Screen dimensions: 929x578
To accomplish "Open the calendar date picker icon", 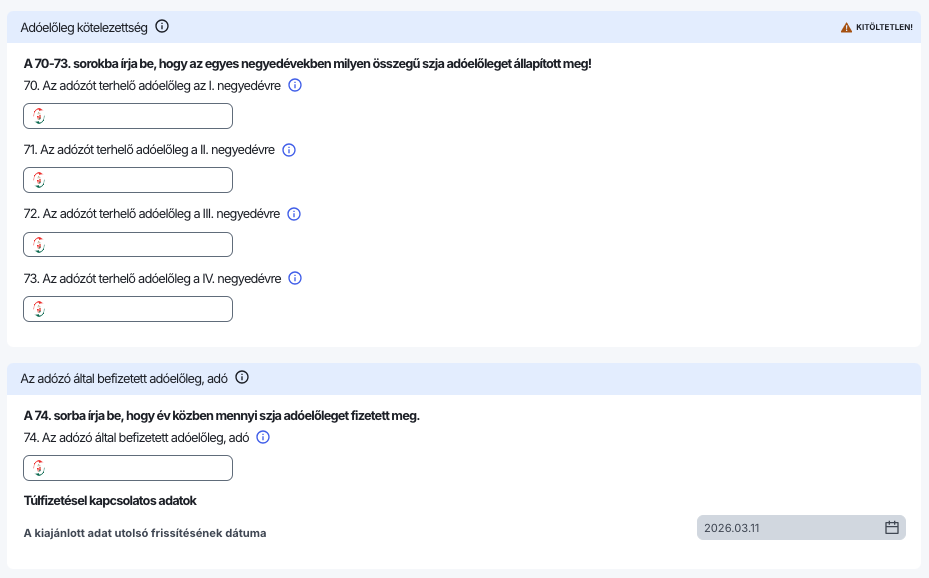I will (892, 527).
